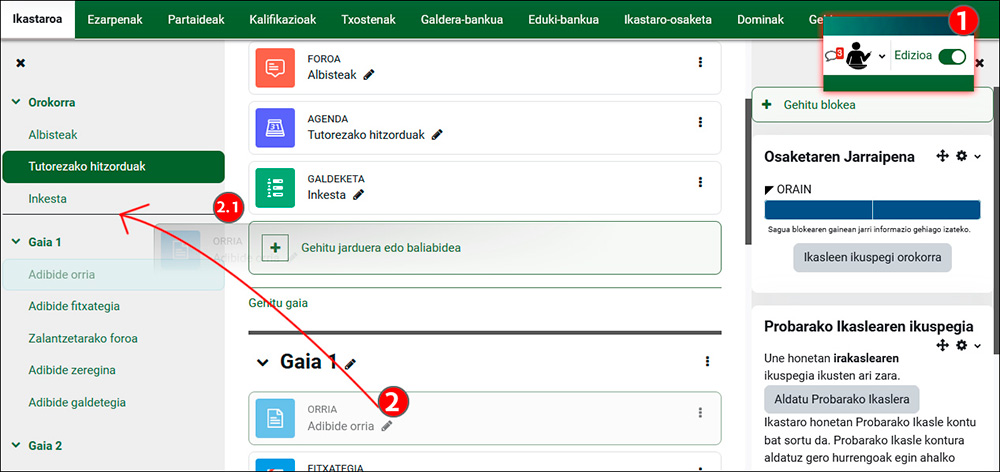Collapse the Gaia 1 heading chevron
The image size is (1000, 472).
(x=262, y=362)
